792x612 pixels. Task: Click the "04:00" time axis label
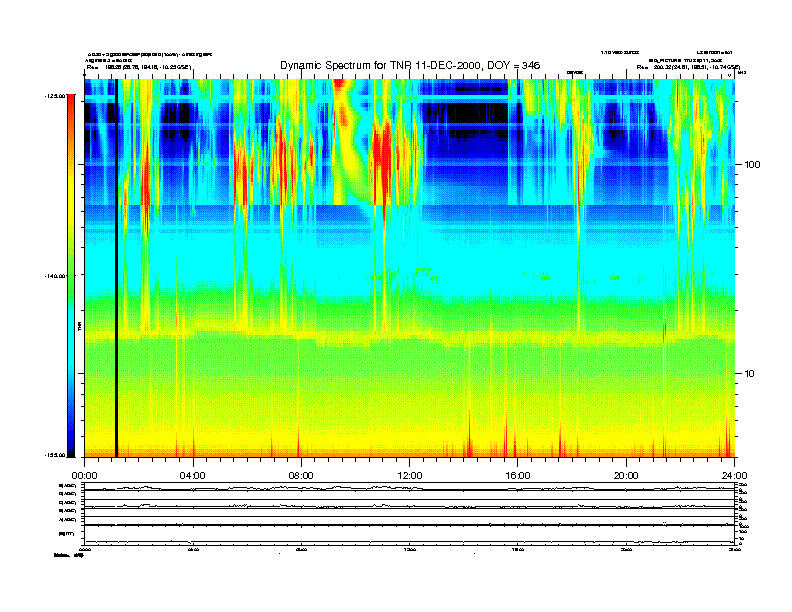point(193,476)
